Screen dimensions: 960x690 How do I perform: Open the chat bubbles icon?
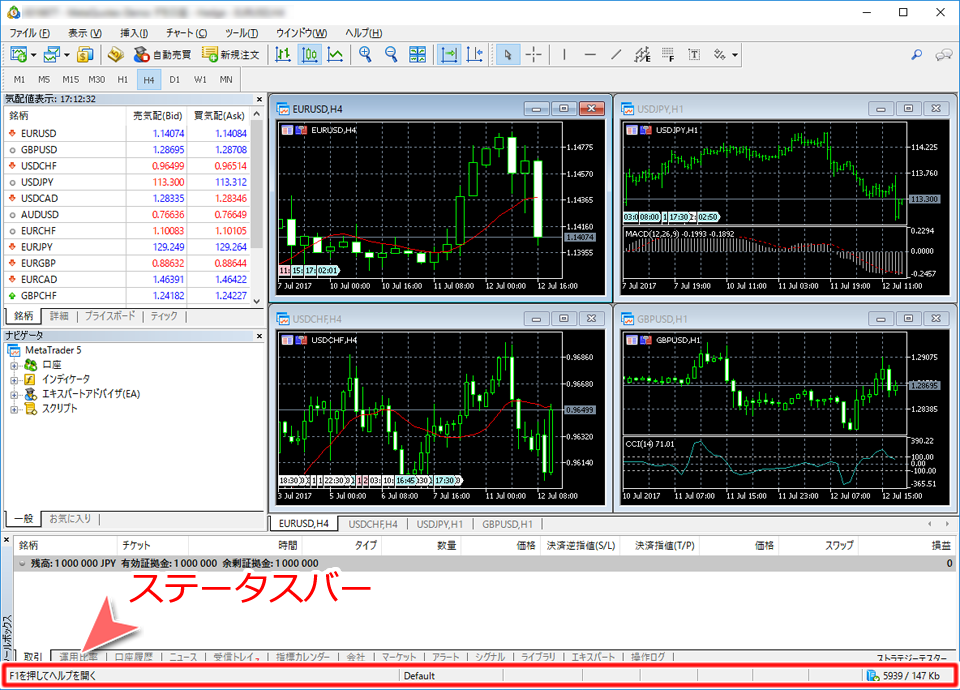pos(943,54)
